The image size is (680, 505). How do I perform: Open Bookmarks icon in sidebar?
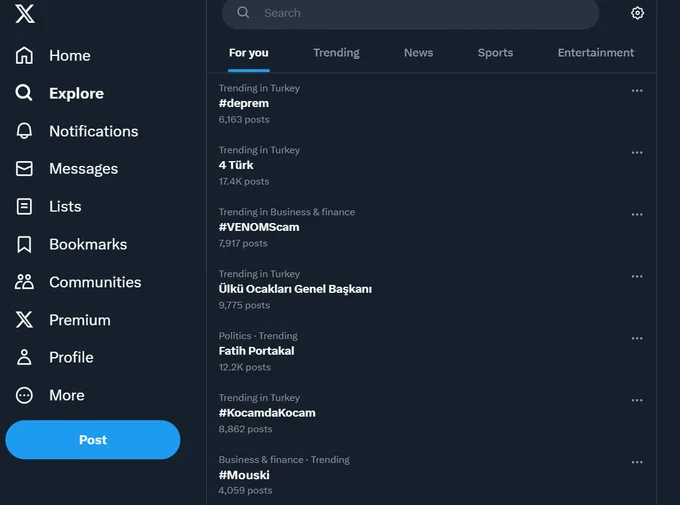tap(24, 244)
